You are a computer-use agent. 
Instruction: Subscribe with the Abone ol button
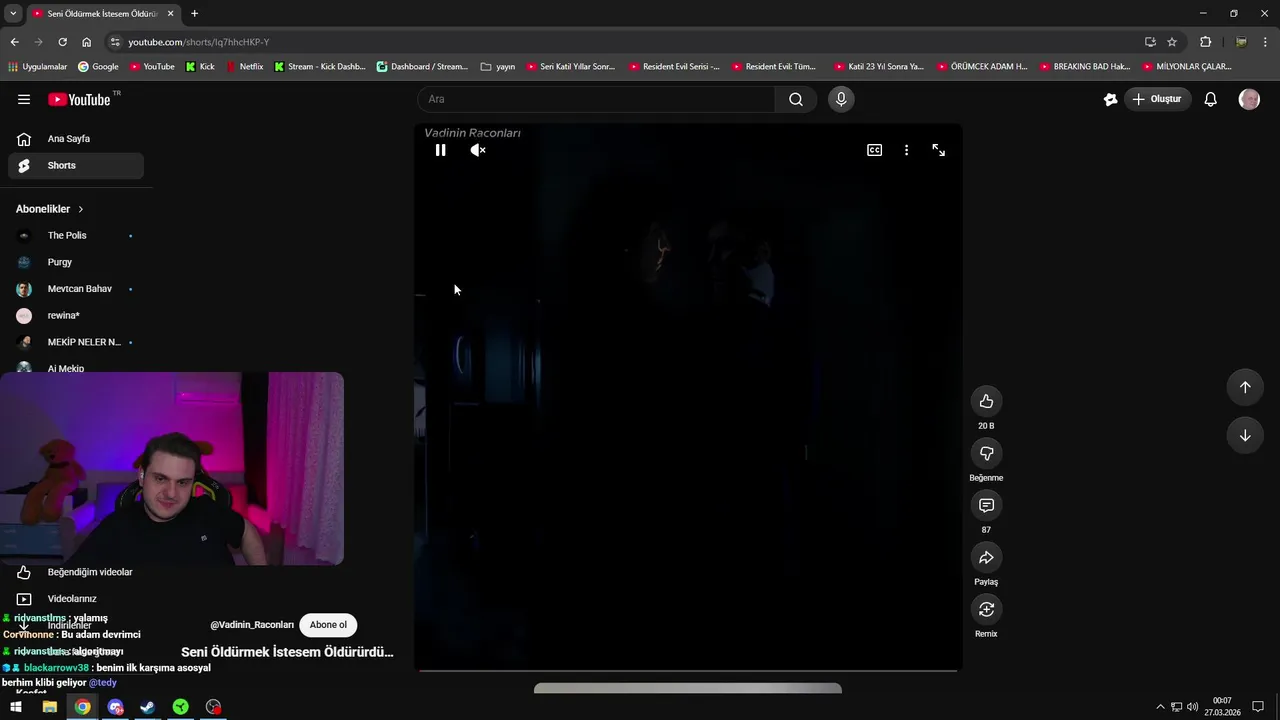coord(328,625)
